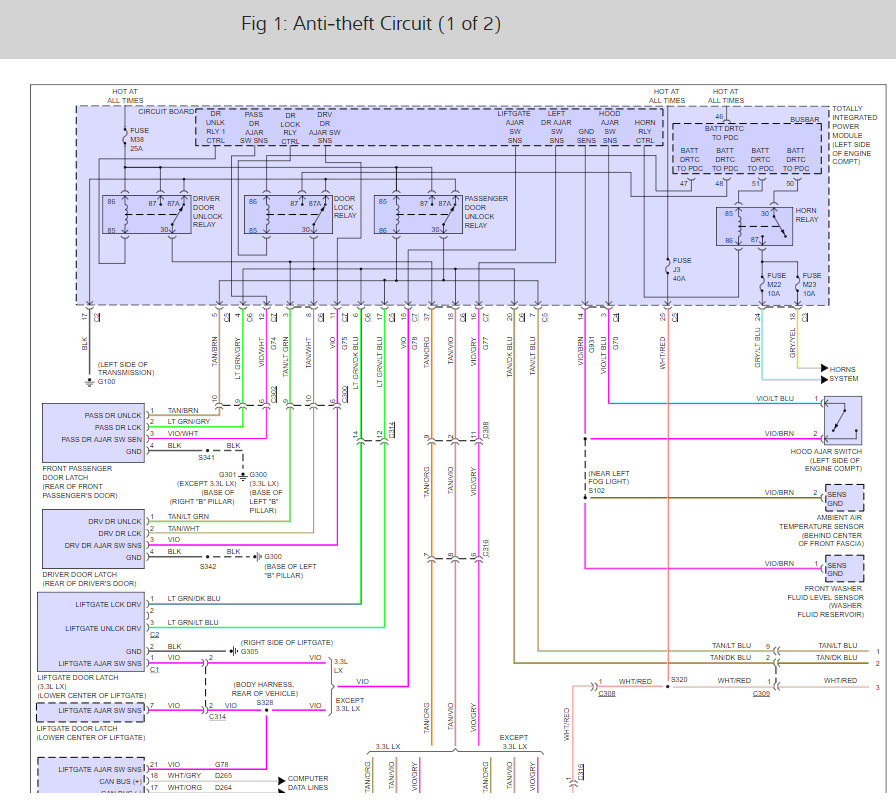This screenshot has height=800, width=896.
Task: Select the COMPUTER DATA LINES label
Action: coord(308,783)
